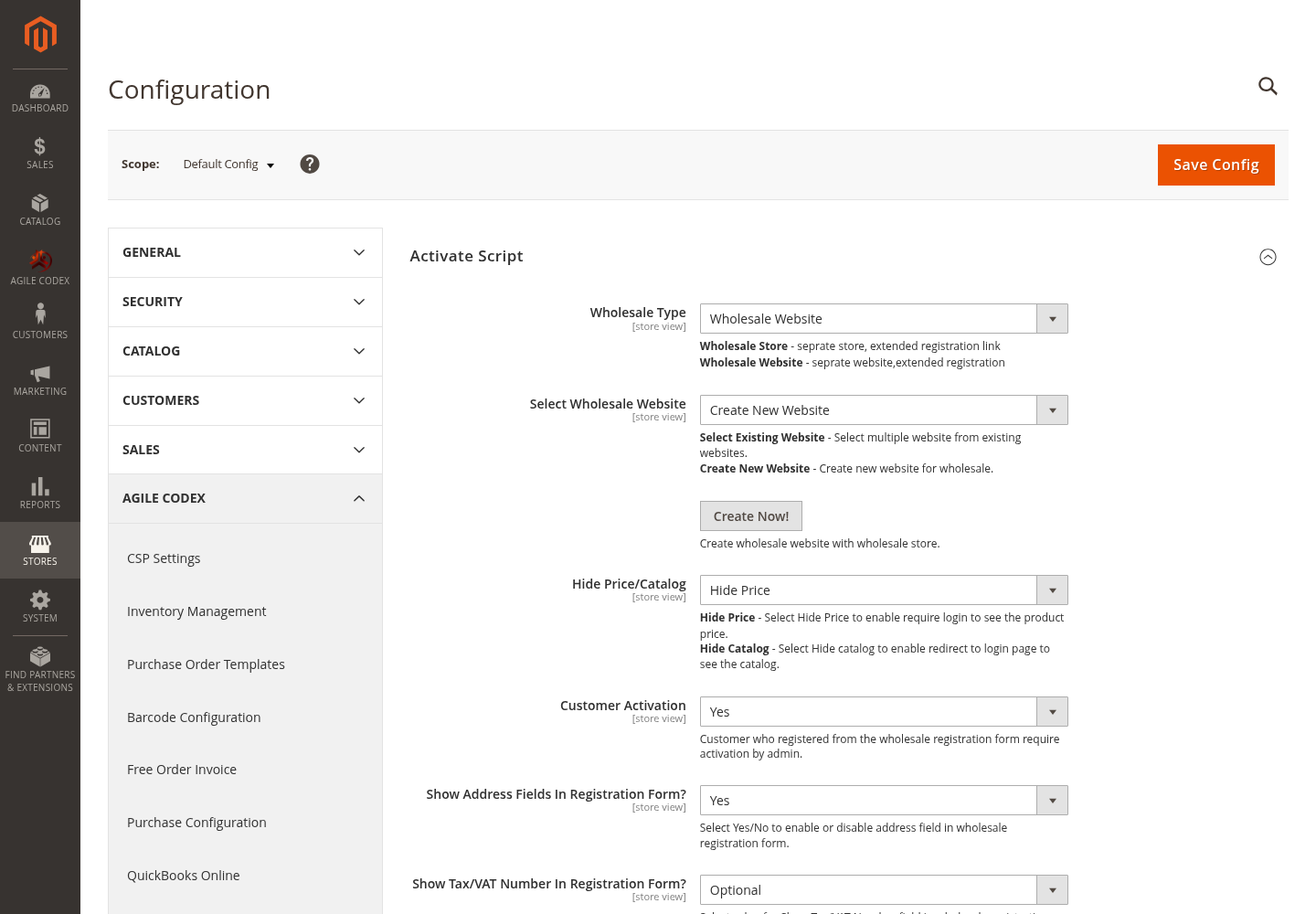
Task: Open Show Tax/VAT Number dropdown
Action: (884, 890)
